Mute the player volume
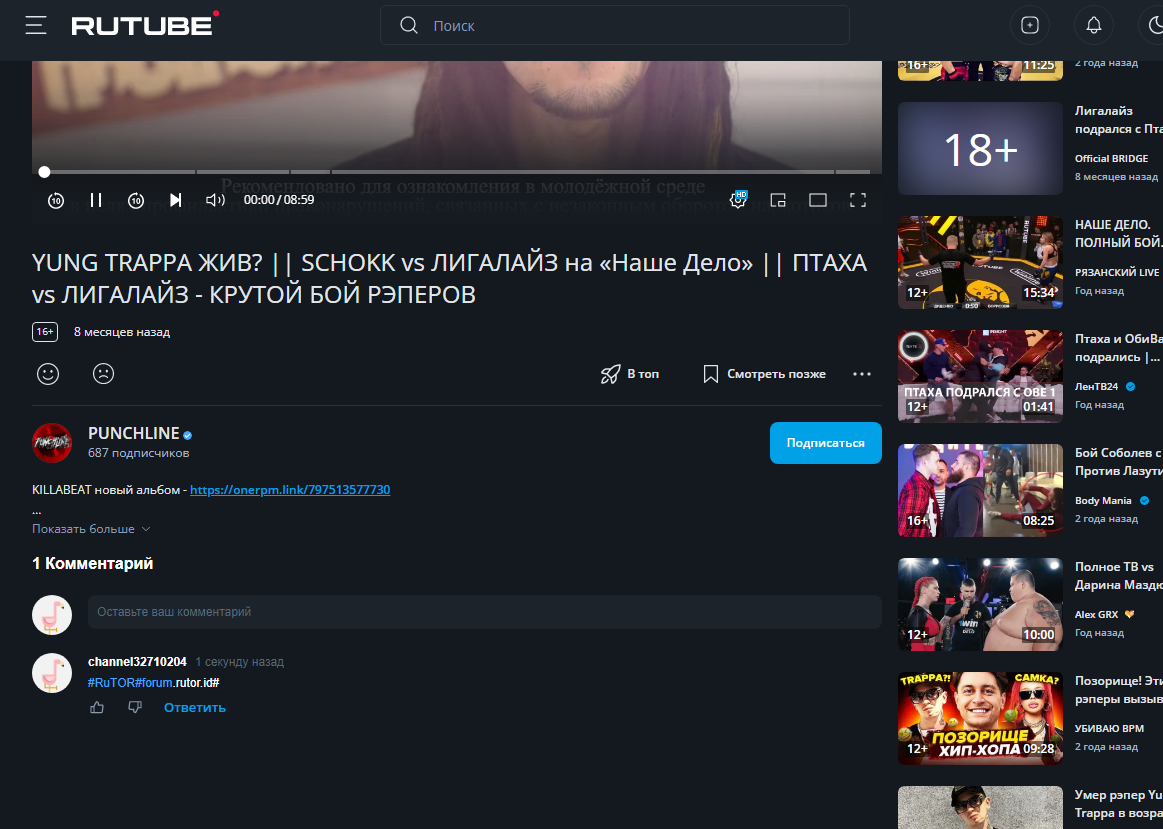This screenshot has width=1163, height=829. (215, 199)
